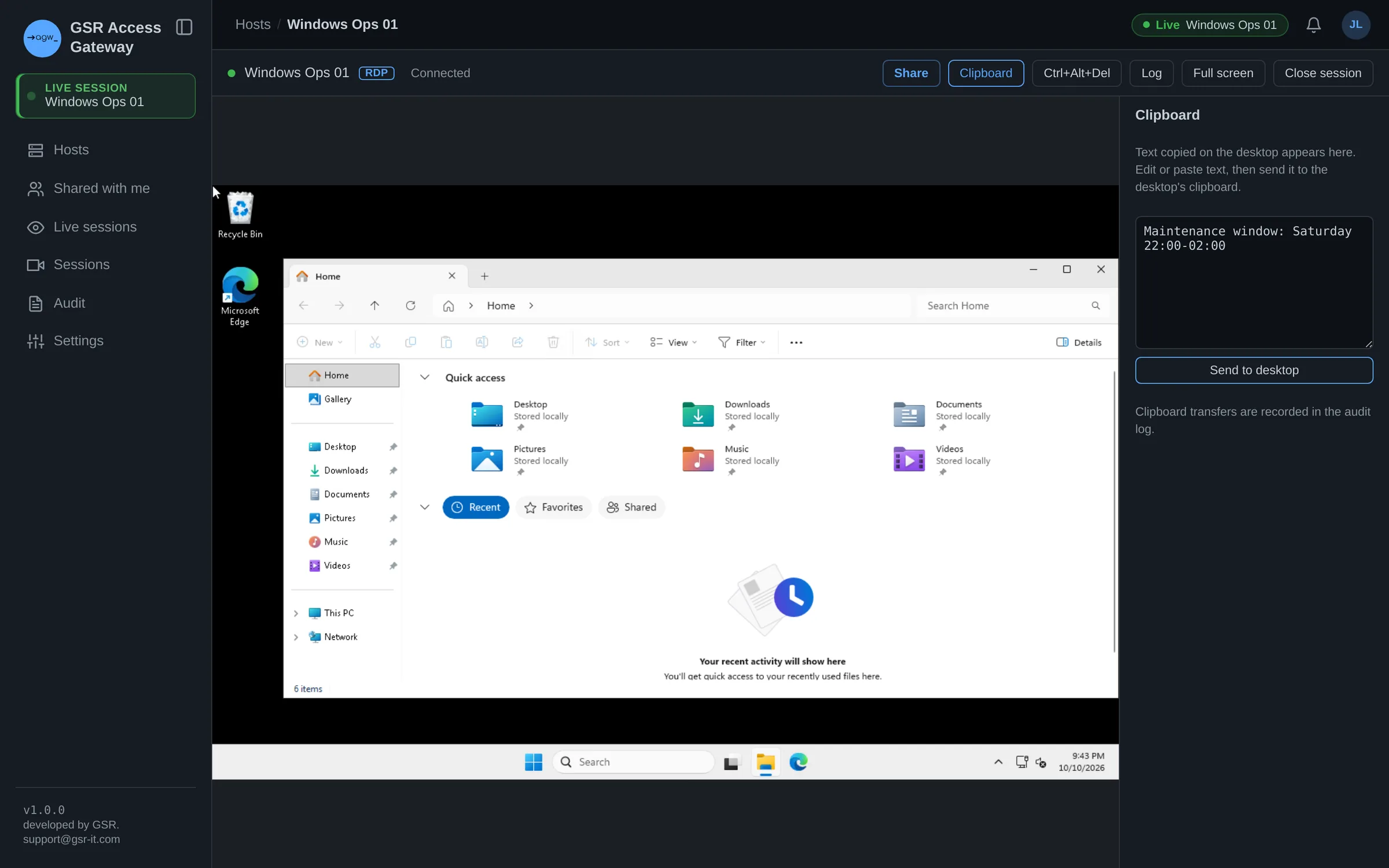1389x868 pixels.
Task: Click the Cut scissors icon in Explorer toolbar
Action: pyautogui.click(x=375, y=343)
